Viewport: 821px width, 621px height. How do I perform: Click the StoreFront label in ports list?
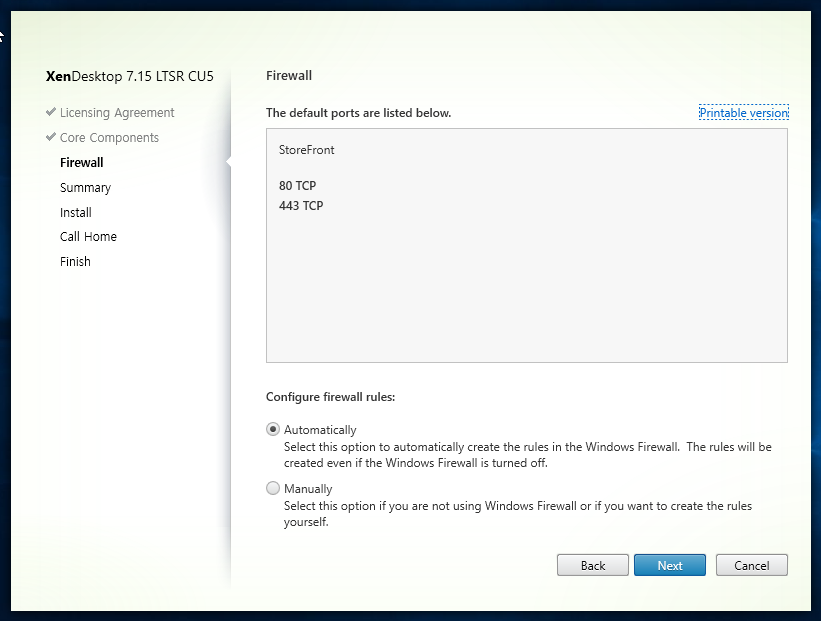[306, 150]
